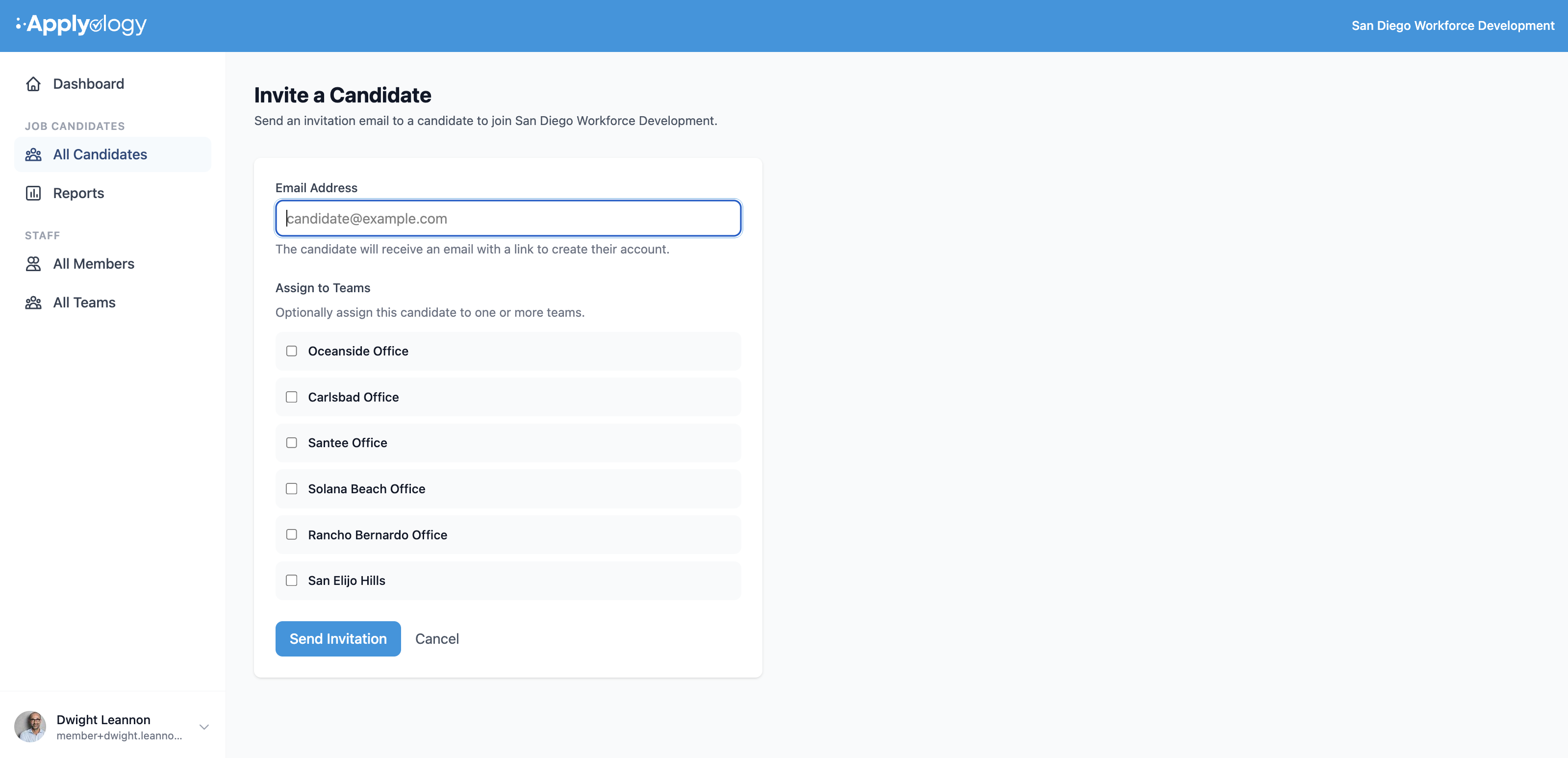Click the Reports chart icon
1568x758 pixels.
coord(33,194)
